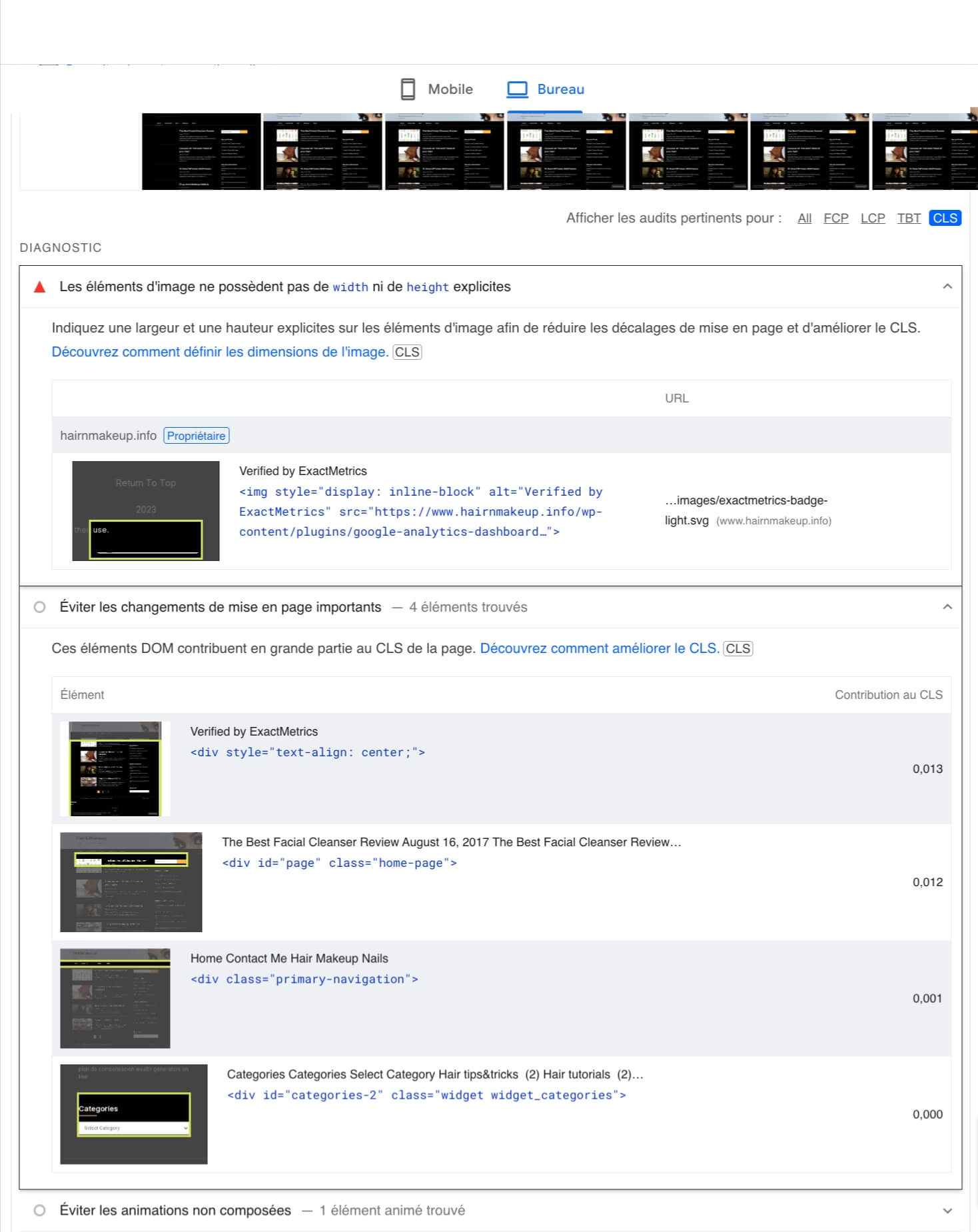Click the div text-align center code snippet

(308, 752)
